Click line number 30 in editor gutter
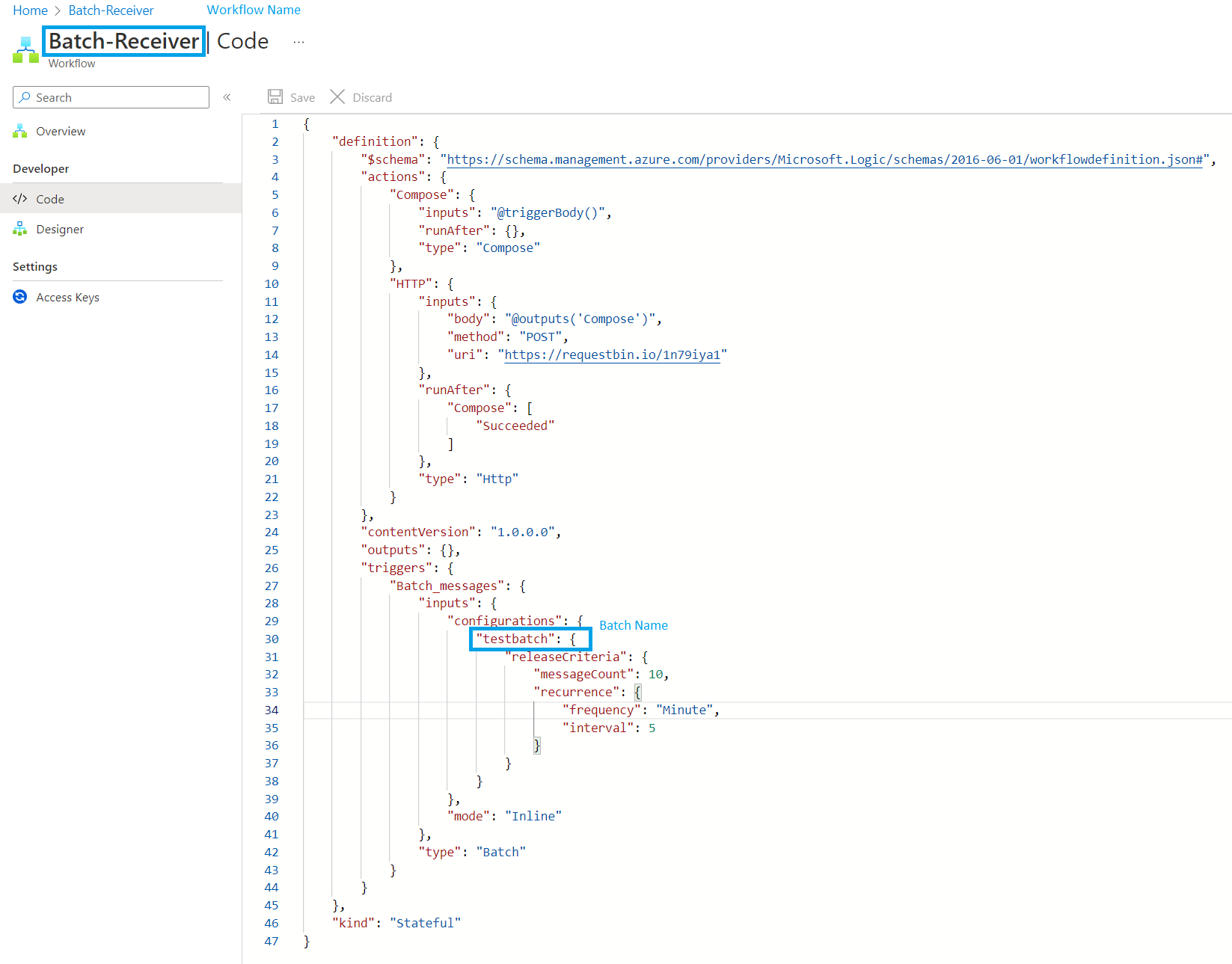The width and height of the screenshot is (1232, 964). pyautogui.click(x=272, y=639)
